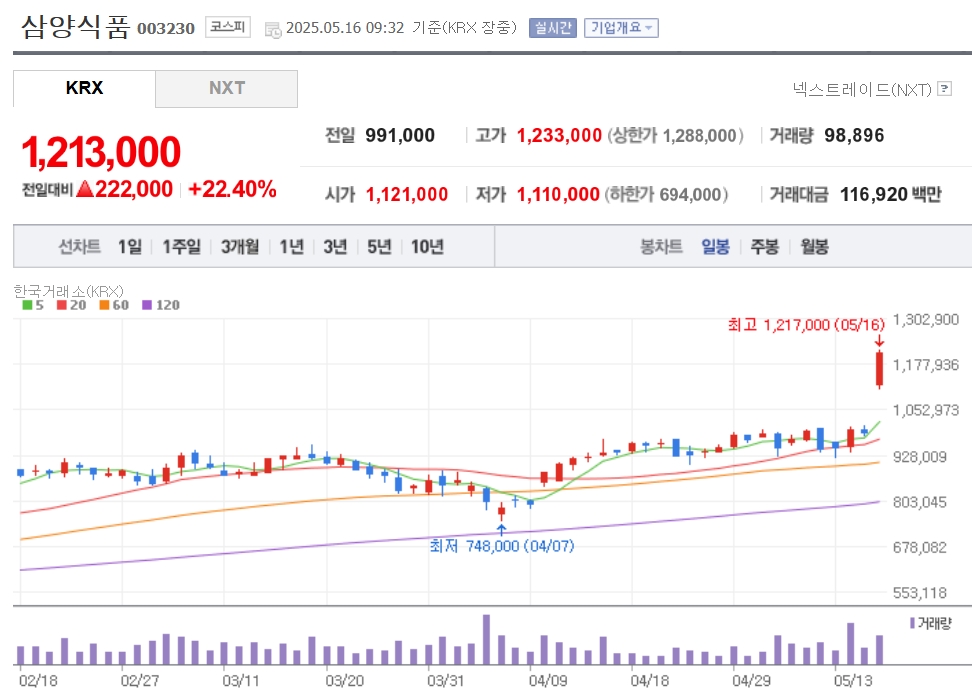The height and width of the screenshot is (700, 972).
Task: Open the 넥스트레이드 help question icon
Action: pos(944,89)
